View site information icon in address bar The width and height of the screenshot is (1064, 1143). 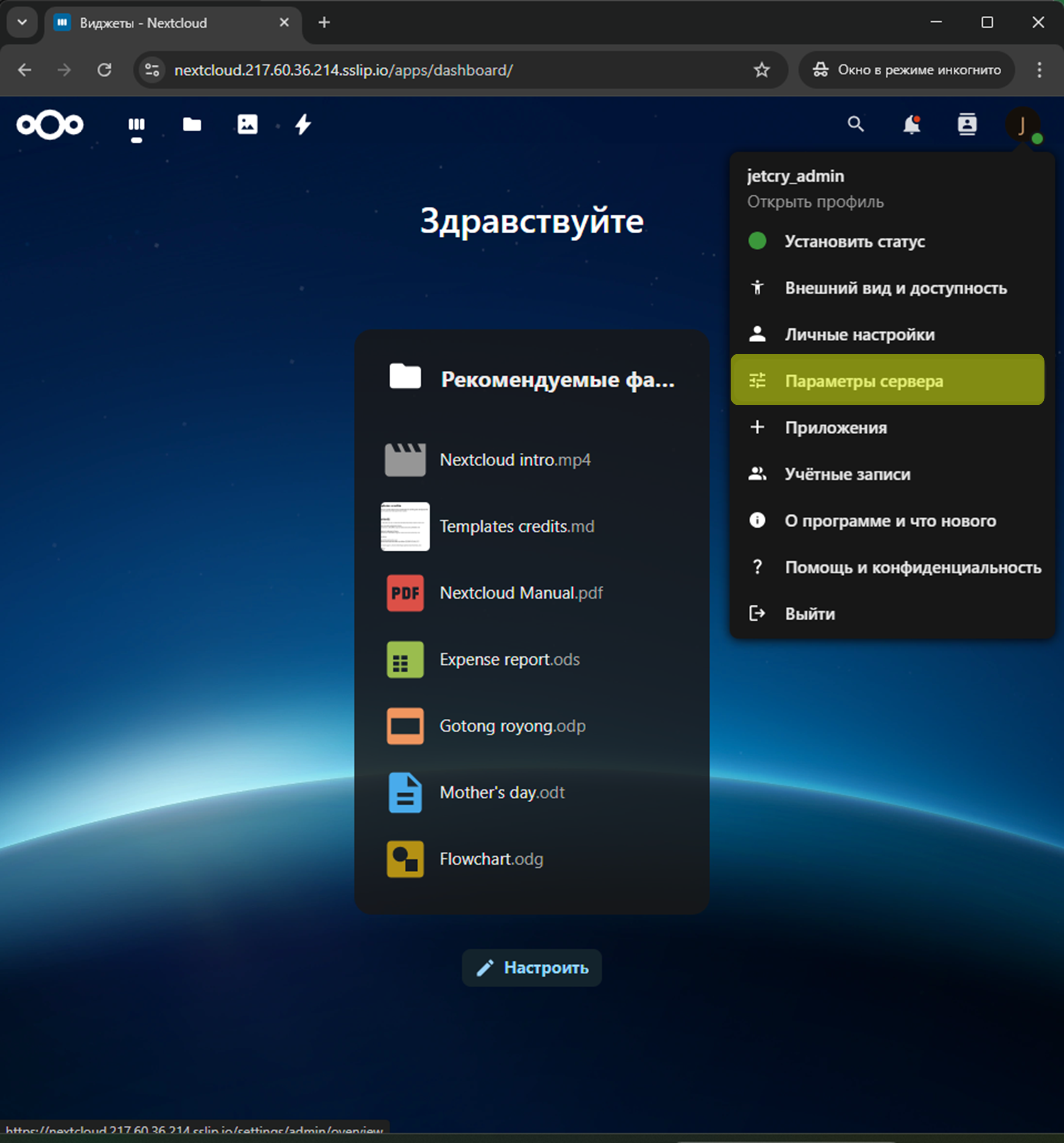coord(152,70)
